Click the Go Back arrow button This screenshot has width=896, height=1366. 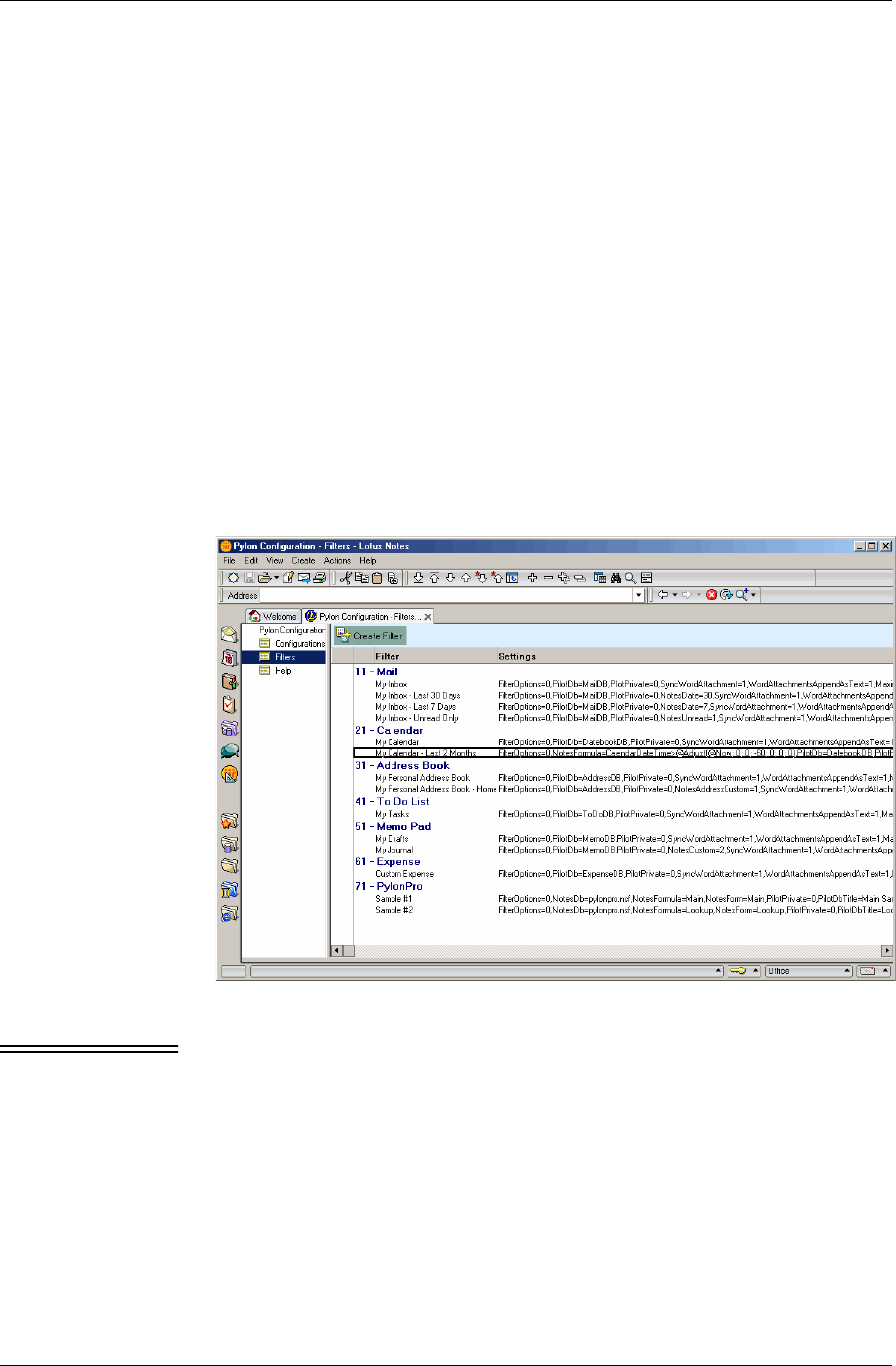[x=663, y=595]
